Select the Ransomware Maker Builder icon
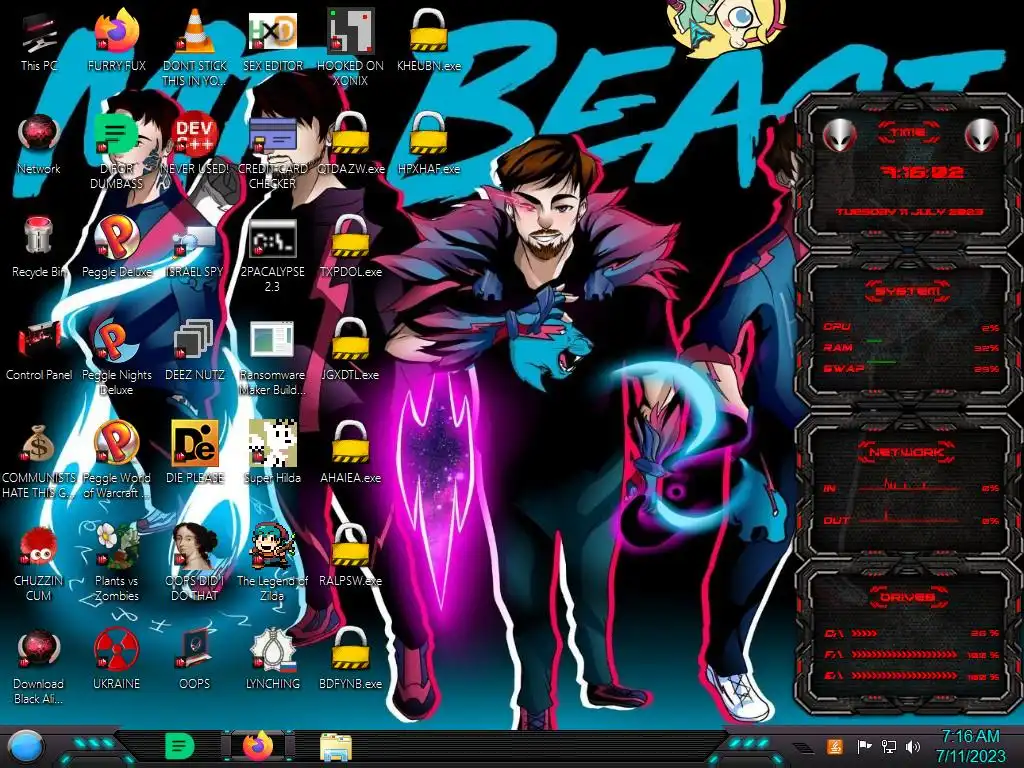Image resolution: width=1024 pixels, height=768 pixels. click(272, 358)
